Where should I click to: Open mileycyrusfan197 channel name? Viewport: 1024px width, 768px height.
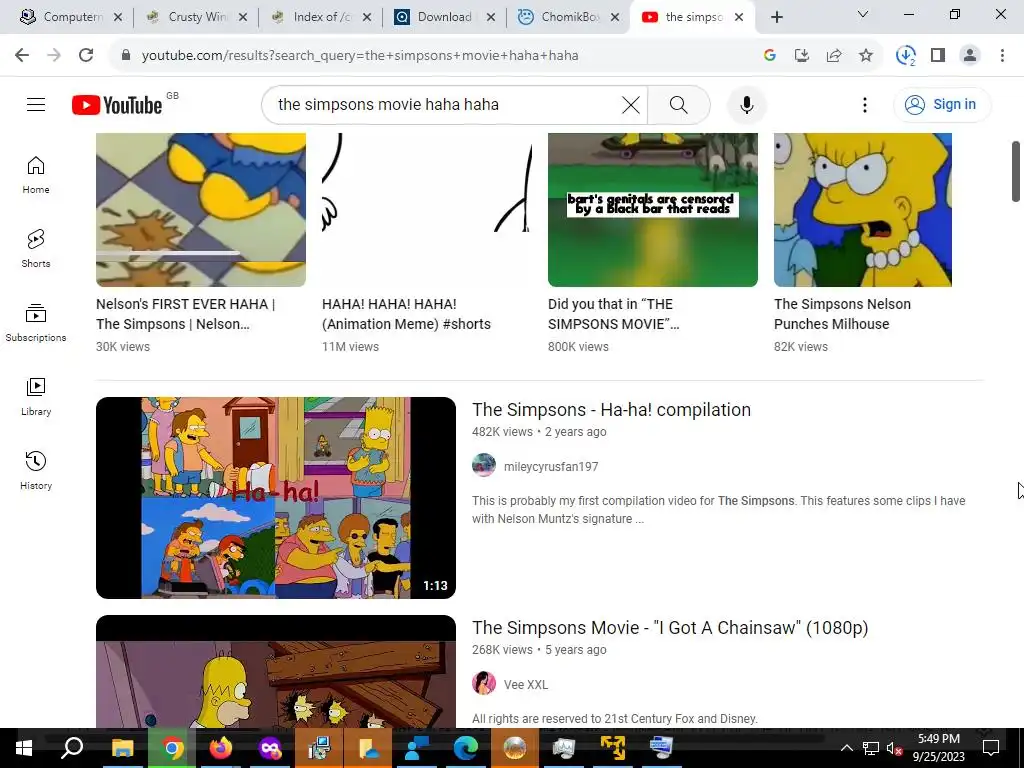(551, 466)
